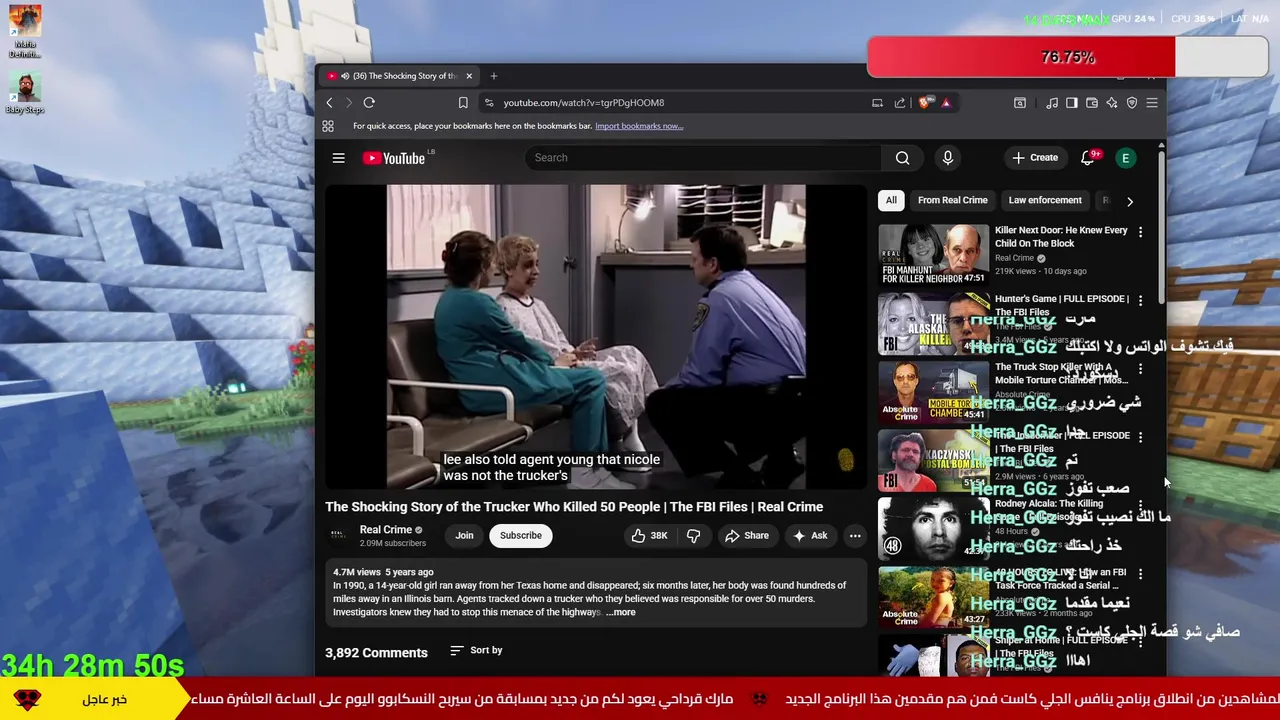Open the Mafia desktop shortcut icon
1280x720 pixels.
(25, 32)
